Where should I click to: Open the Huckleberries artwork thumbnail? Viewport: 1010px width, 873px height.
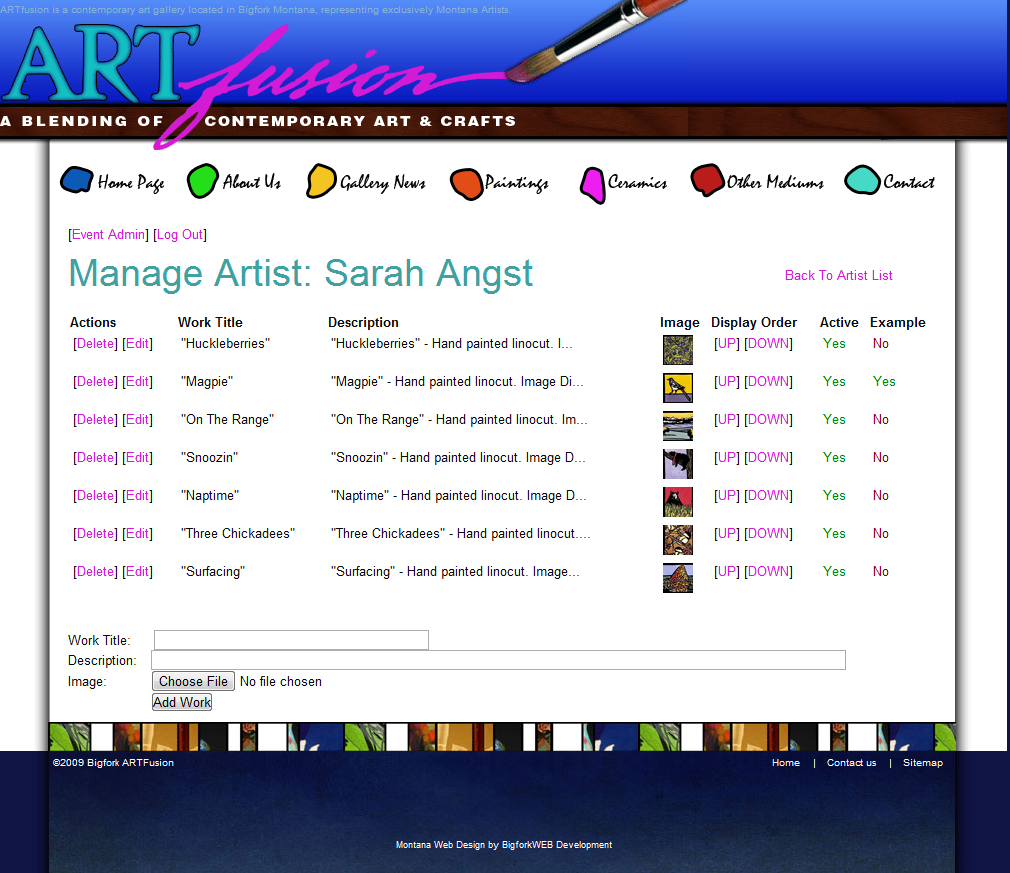(x=677, y=350)
